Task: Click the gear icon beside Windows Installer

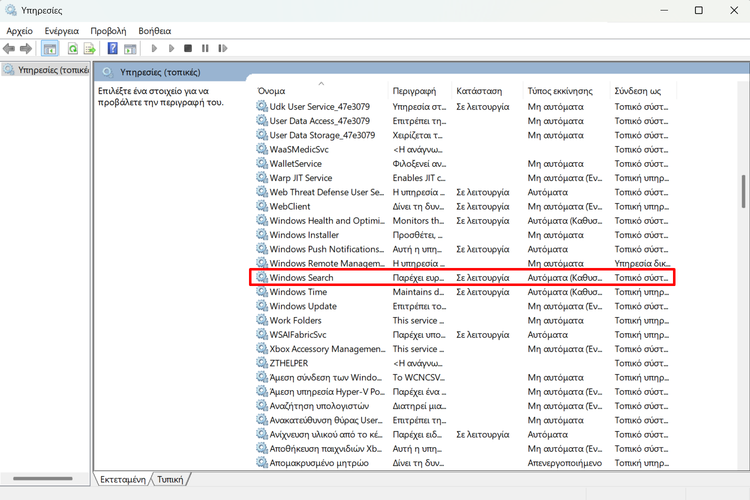Action: click(x=262, y=234)
